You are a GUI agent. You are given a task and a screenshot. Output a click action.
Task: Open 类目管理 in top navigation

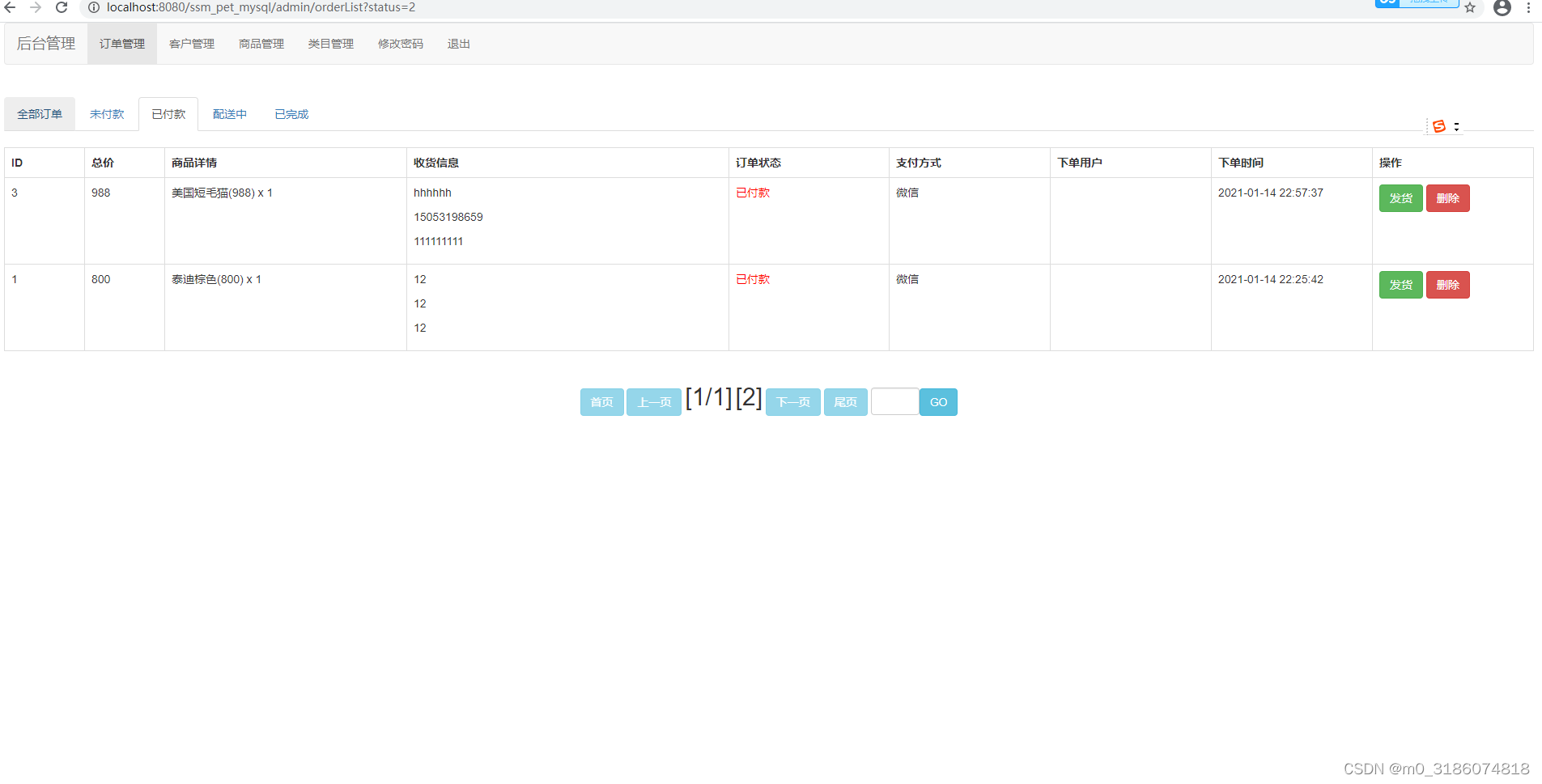pos(331,44)
